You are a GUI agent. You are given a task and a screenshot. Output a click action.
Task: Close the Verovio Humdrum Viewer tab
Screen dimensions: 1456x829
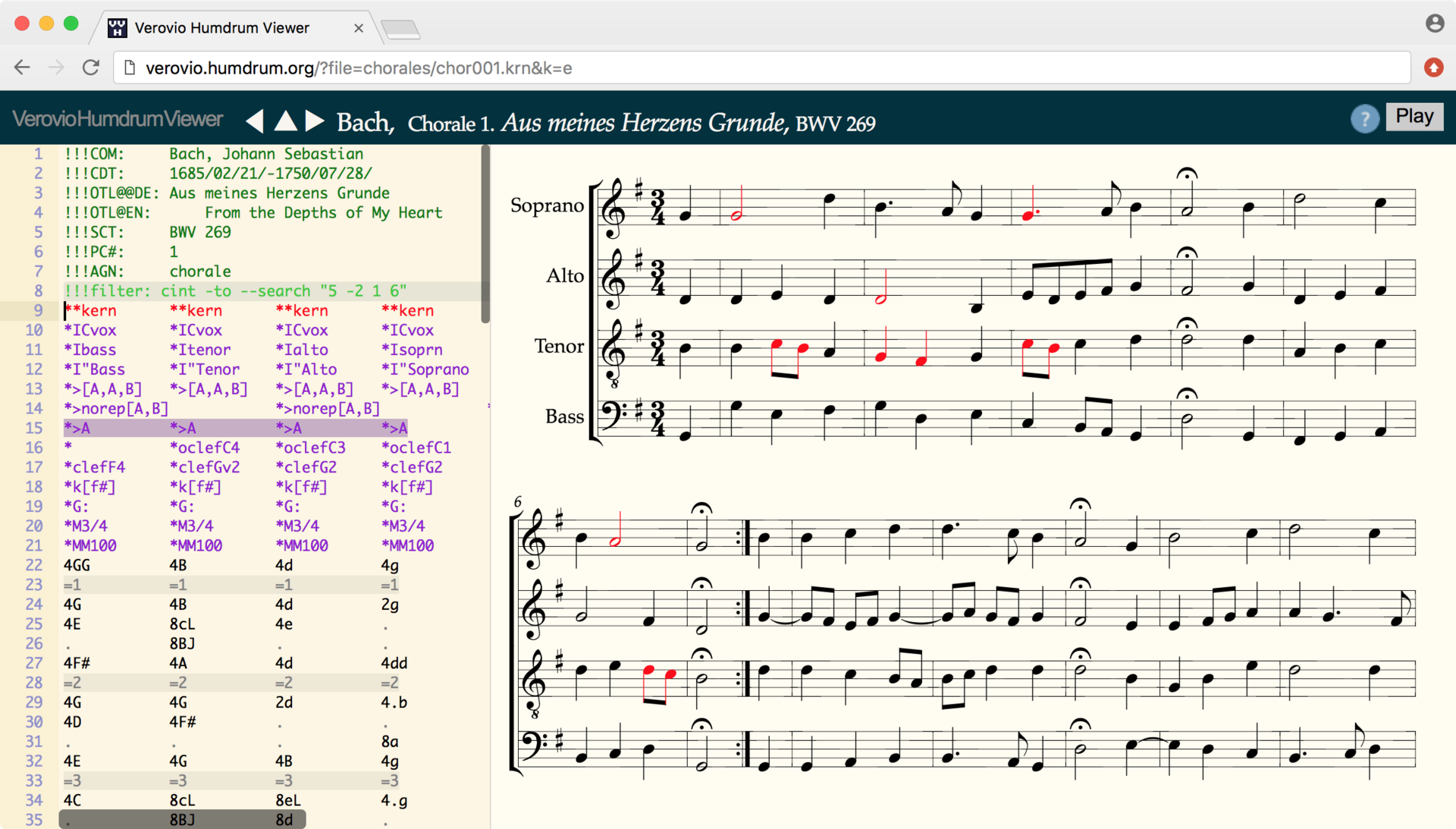(x=359, y=28)
